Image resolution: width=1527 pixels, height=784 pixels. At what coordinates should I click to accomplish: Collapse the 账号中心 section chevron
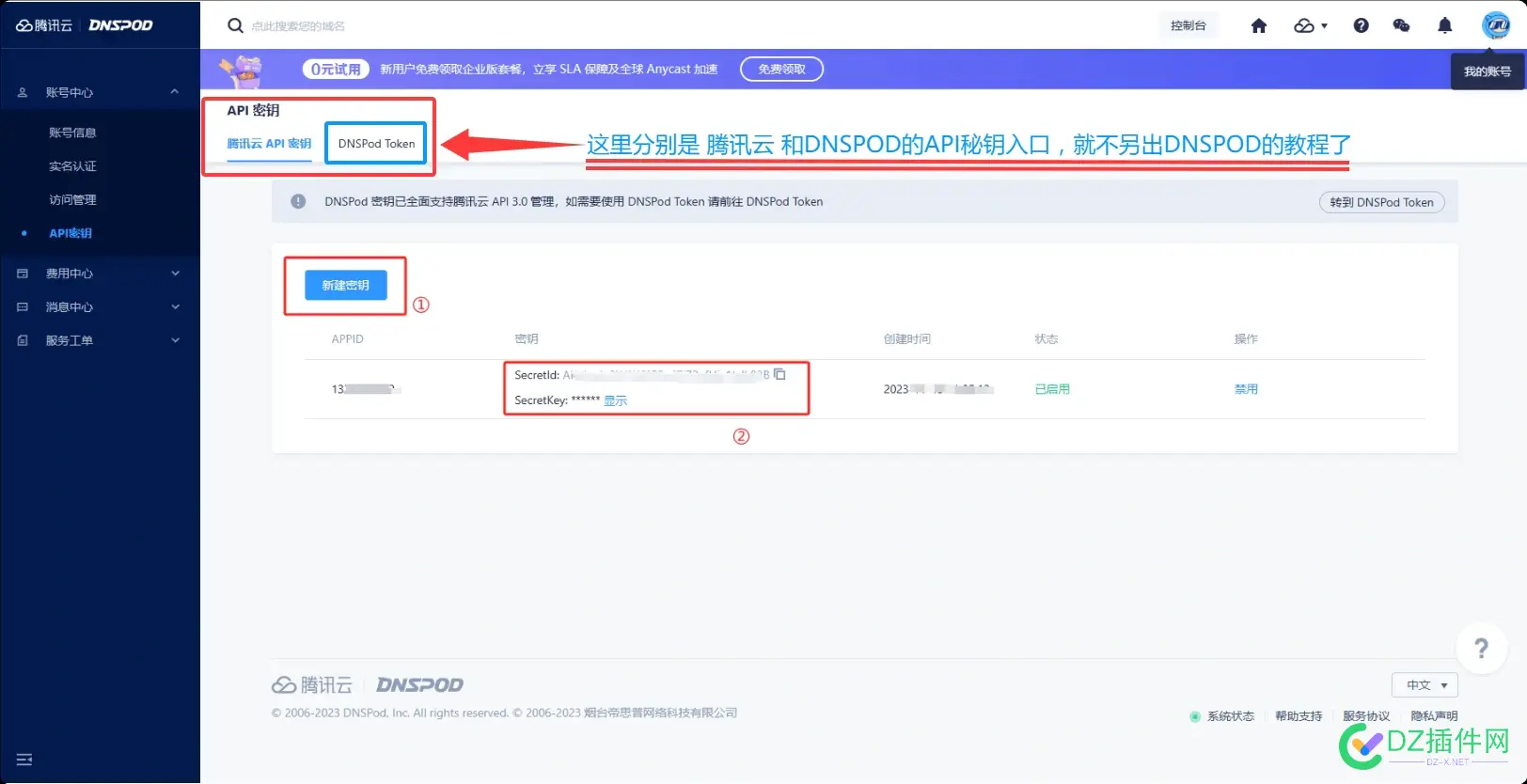coord(174,92)
